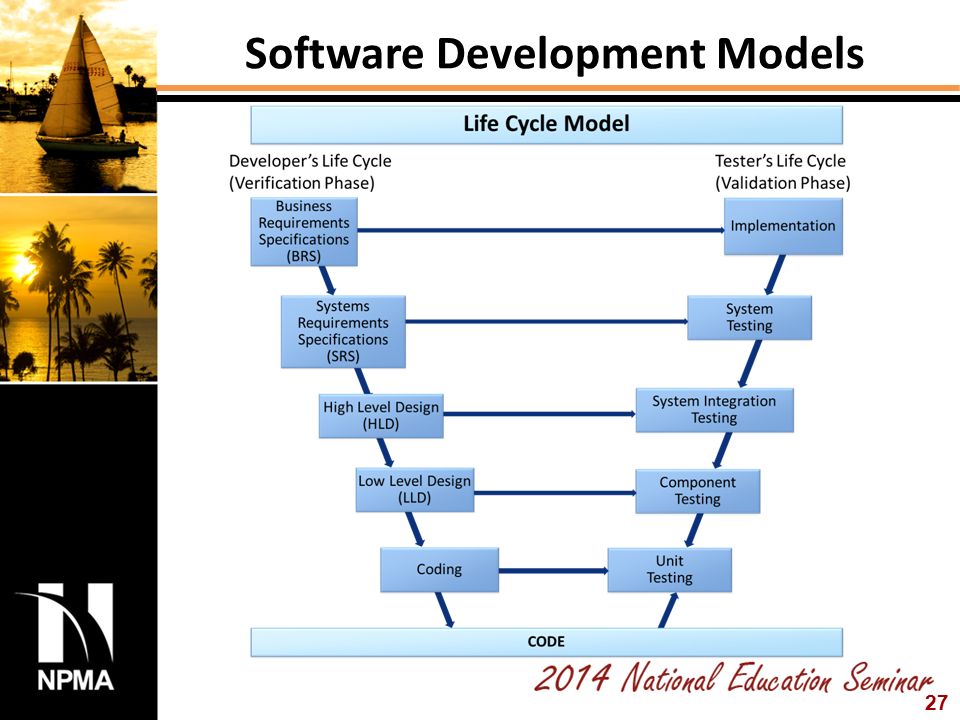
Task: Click the (Verification Phase) text
Action: (x=301, y=183)
